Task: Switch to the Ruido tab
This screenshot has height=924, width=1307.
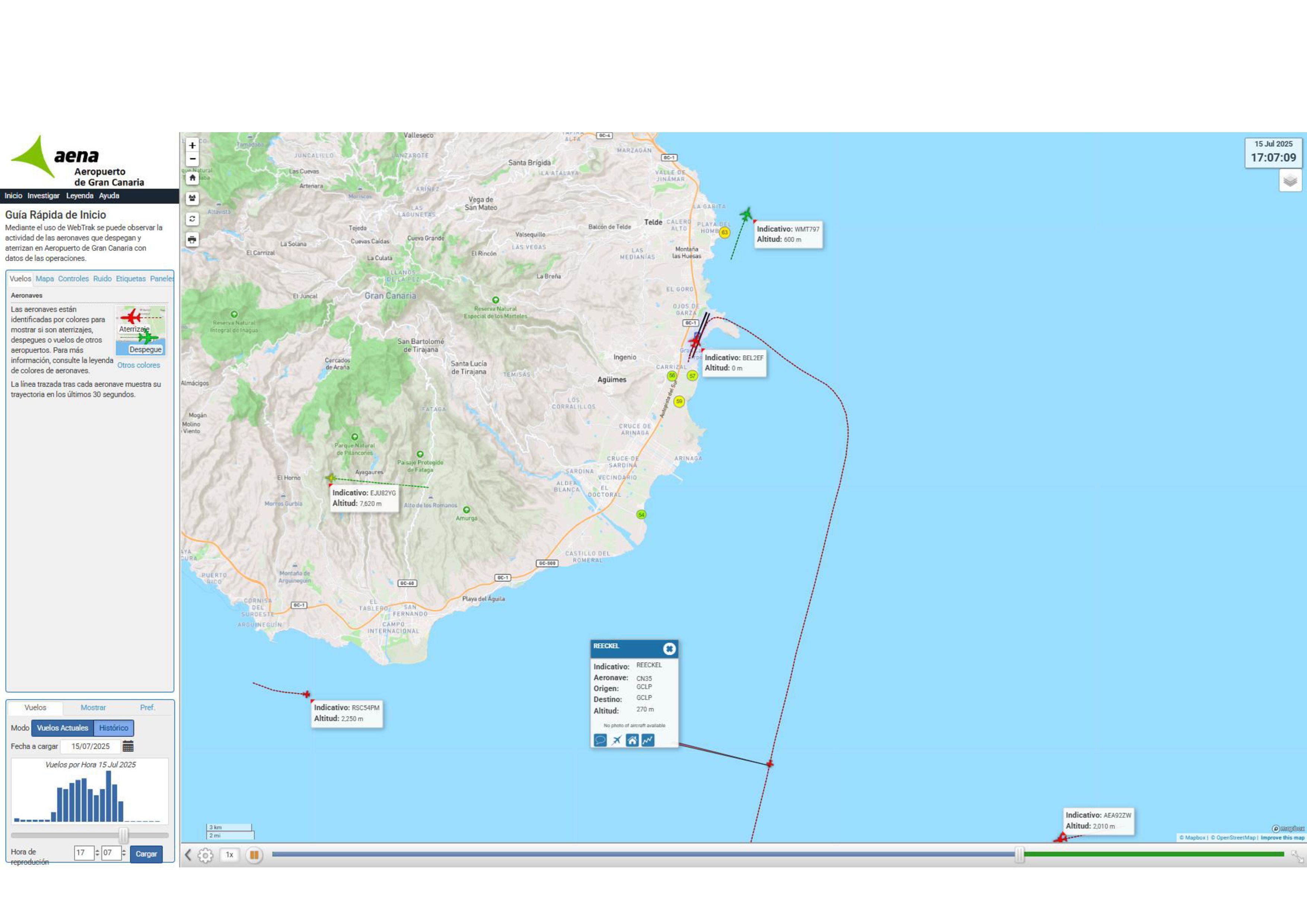Action: [102, 279]
